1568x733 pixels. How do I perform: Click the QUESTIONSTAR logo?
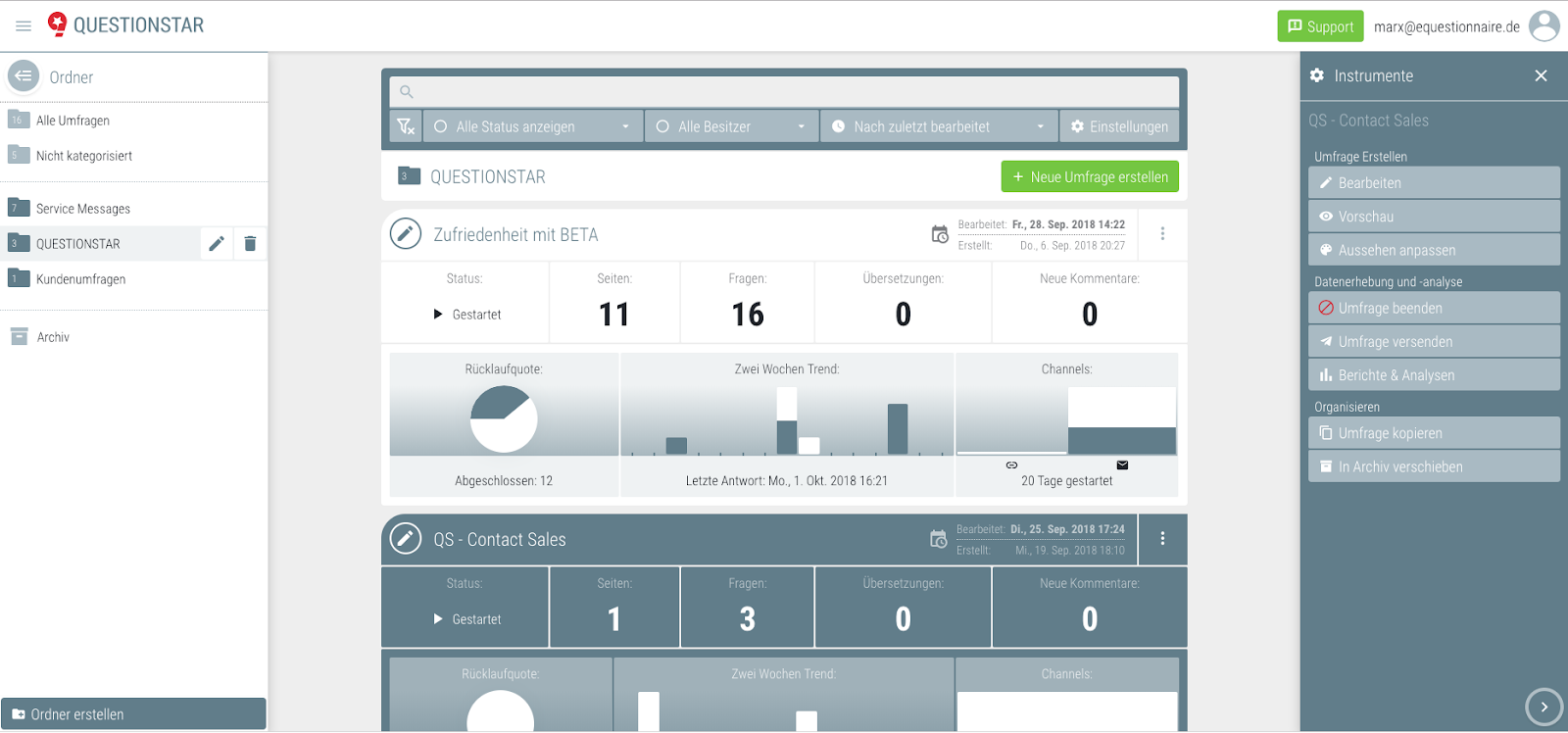(x=126, y=24)
